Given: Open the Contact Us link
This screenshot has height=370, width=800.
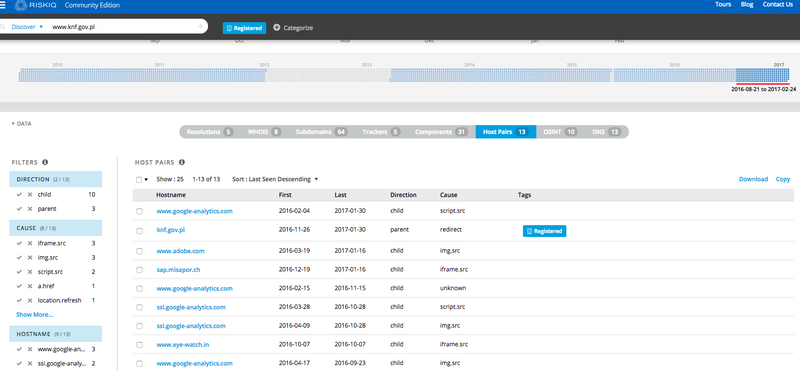Looking at the screenshot, I should tap(778, 4).
